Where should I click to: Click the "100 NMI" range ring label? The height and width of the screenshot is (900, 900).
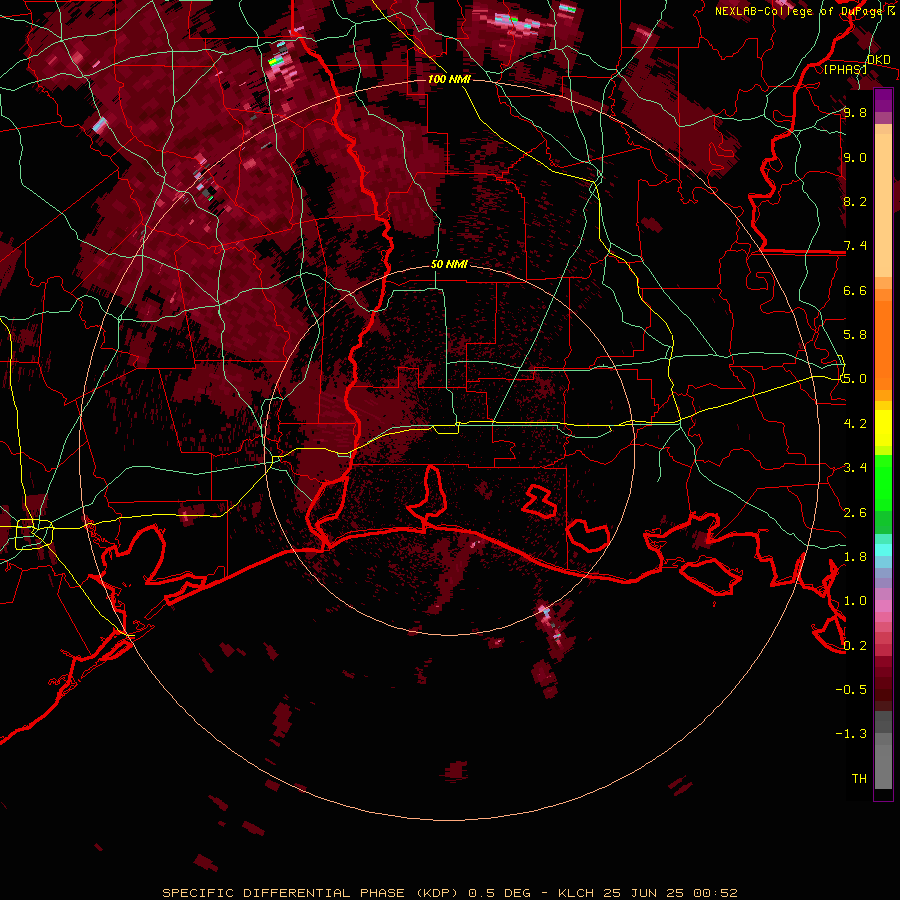[449, 79]
